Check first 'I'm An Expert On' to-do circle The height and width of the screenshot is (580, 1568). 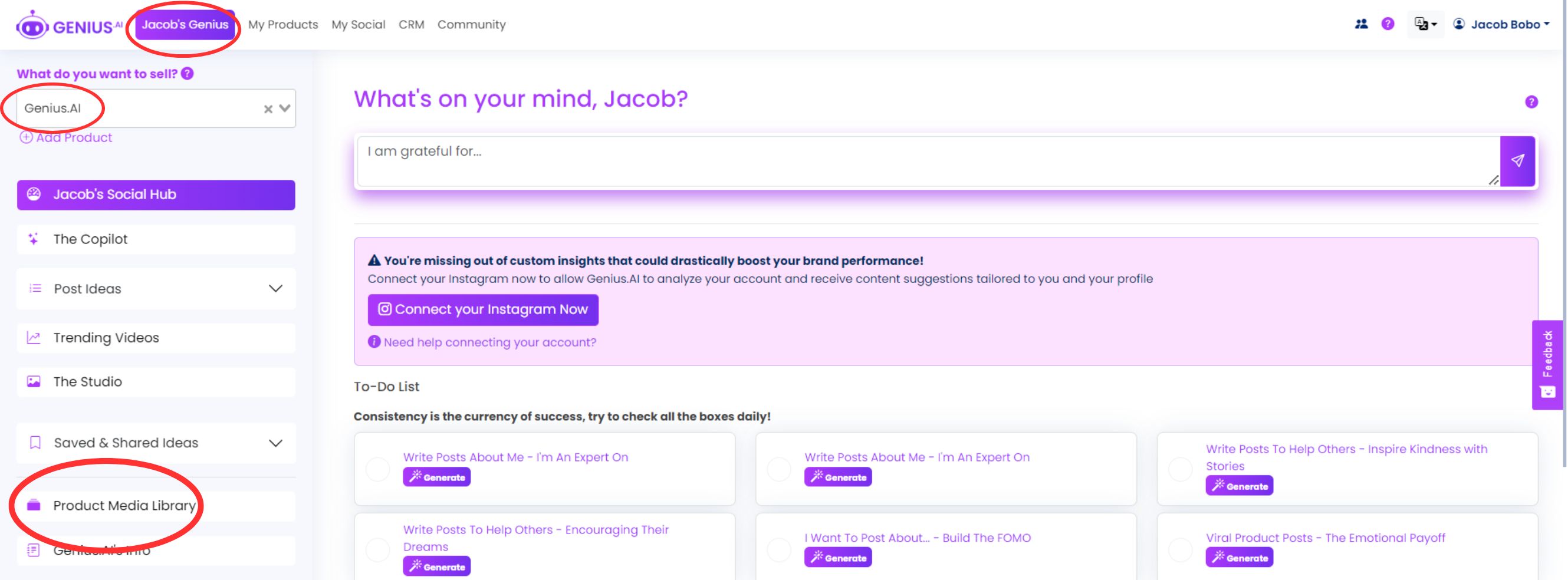pos(377,469)
